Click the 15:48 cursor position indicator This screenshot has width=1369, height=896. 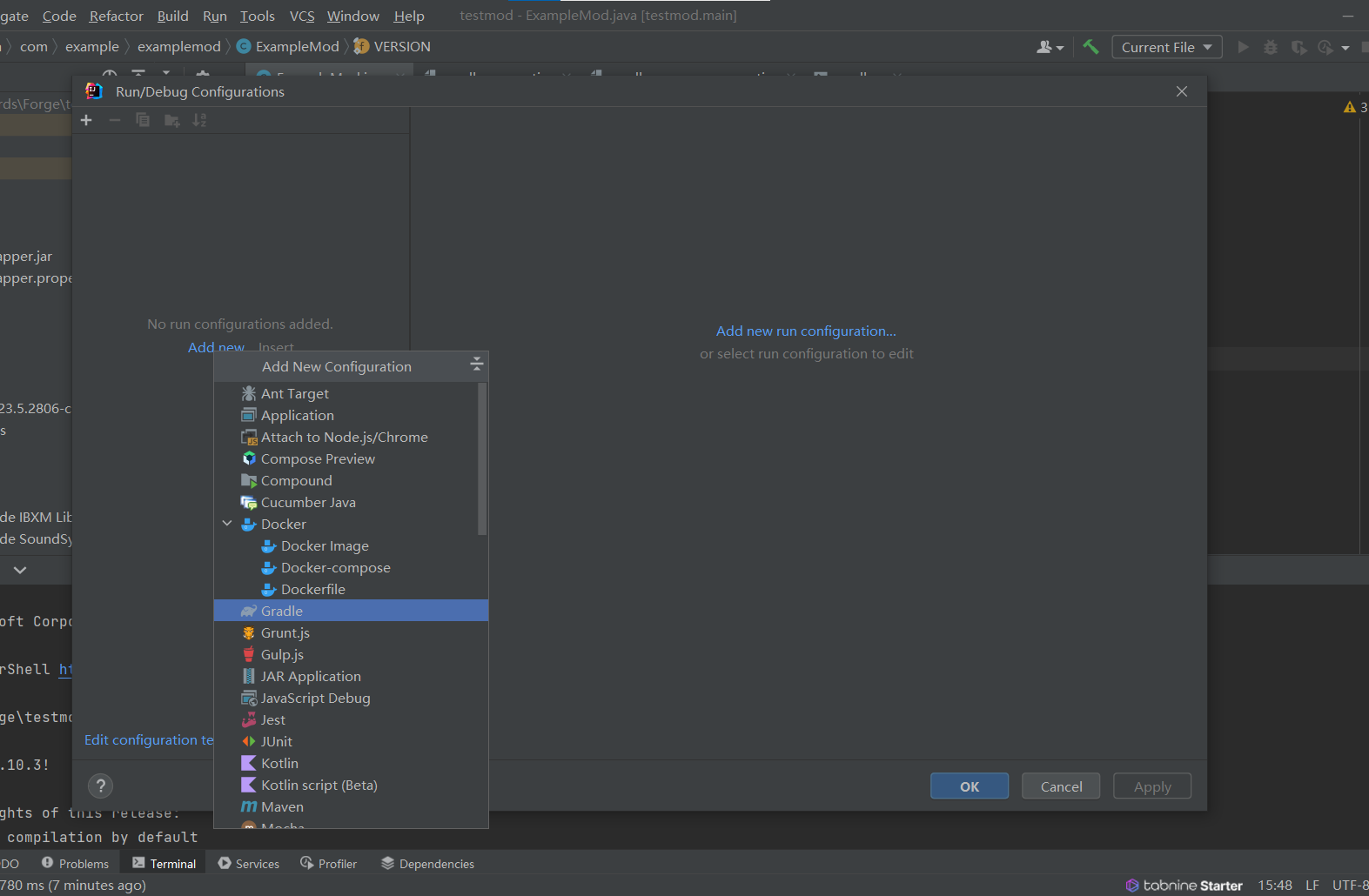(1275, 886)
